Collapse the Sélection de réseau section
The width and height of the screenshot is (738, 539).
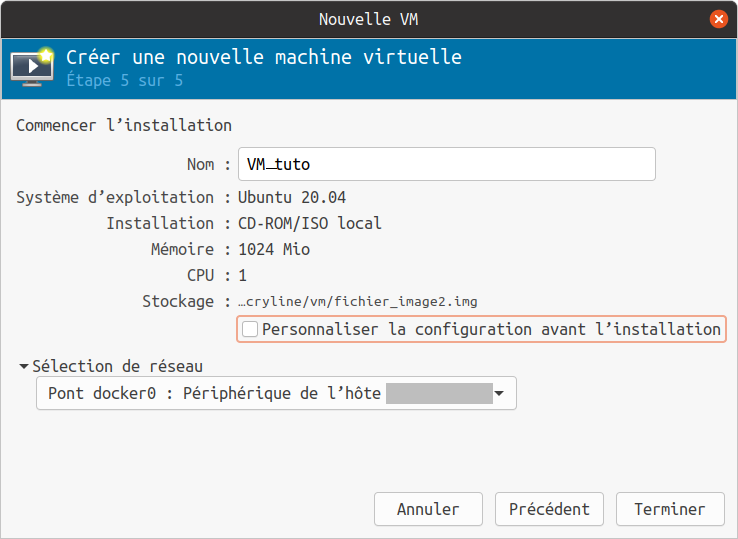click(24, 367)
